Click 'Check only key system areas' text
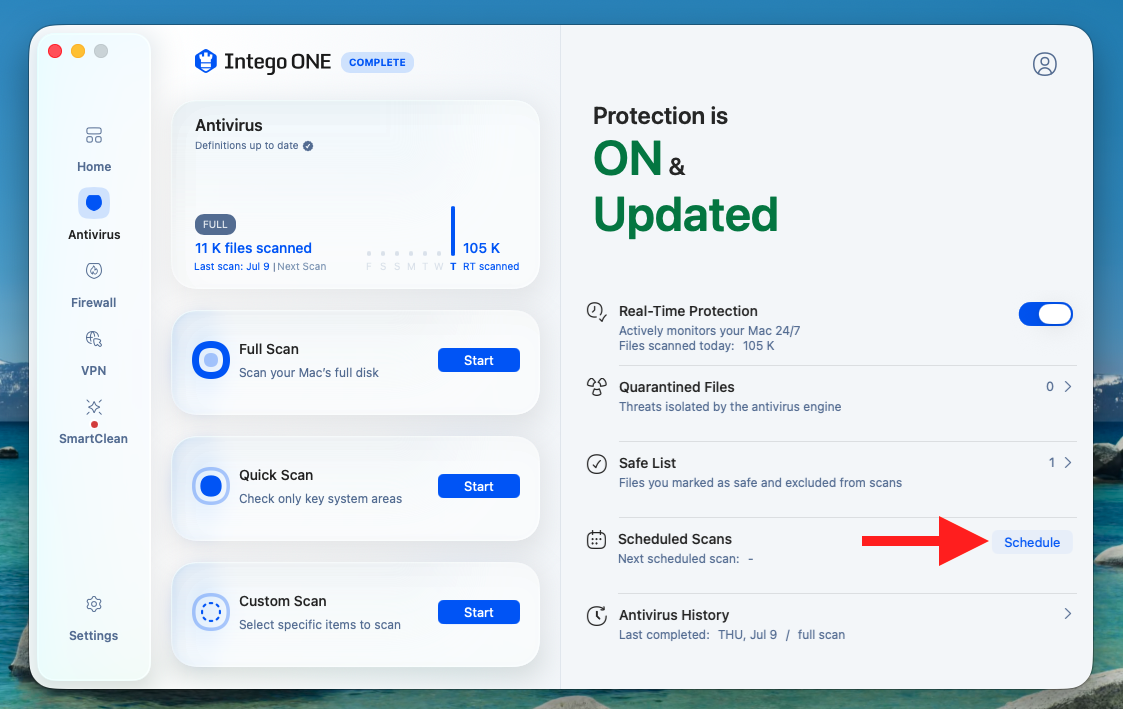1123x709 pixels. 320,498
